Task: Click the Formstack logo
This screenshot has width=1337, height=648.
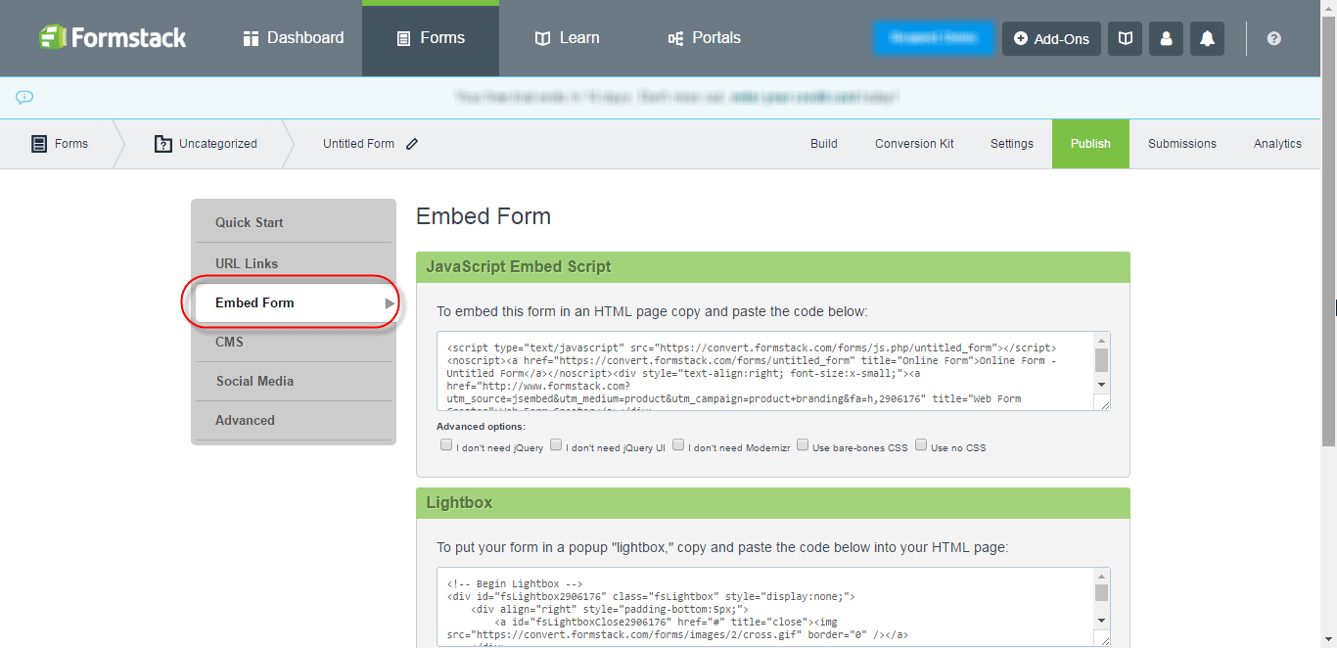Action: [113, 38]
